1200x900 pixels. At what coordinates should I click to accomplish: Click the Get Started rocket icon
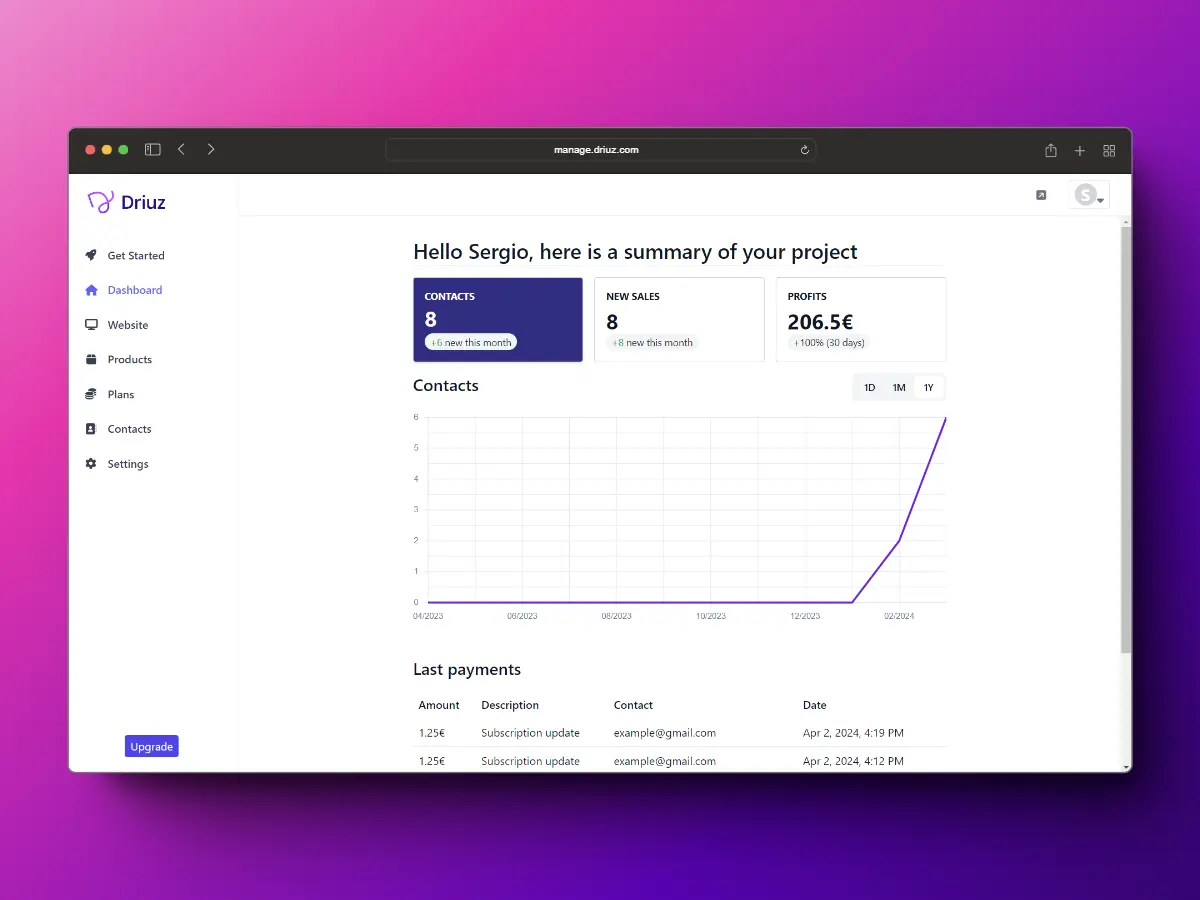pos(91,255)
